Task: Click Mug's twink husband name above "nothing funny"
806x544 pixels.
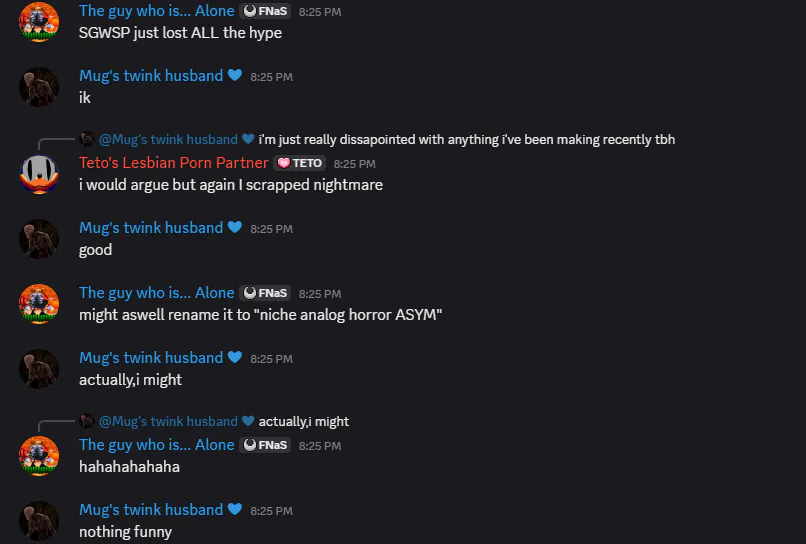Action: 151,510
